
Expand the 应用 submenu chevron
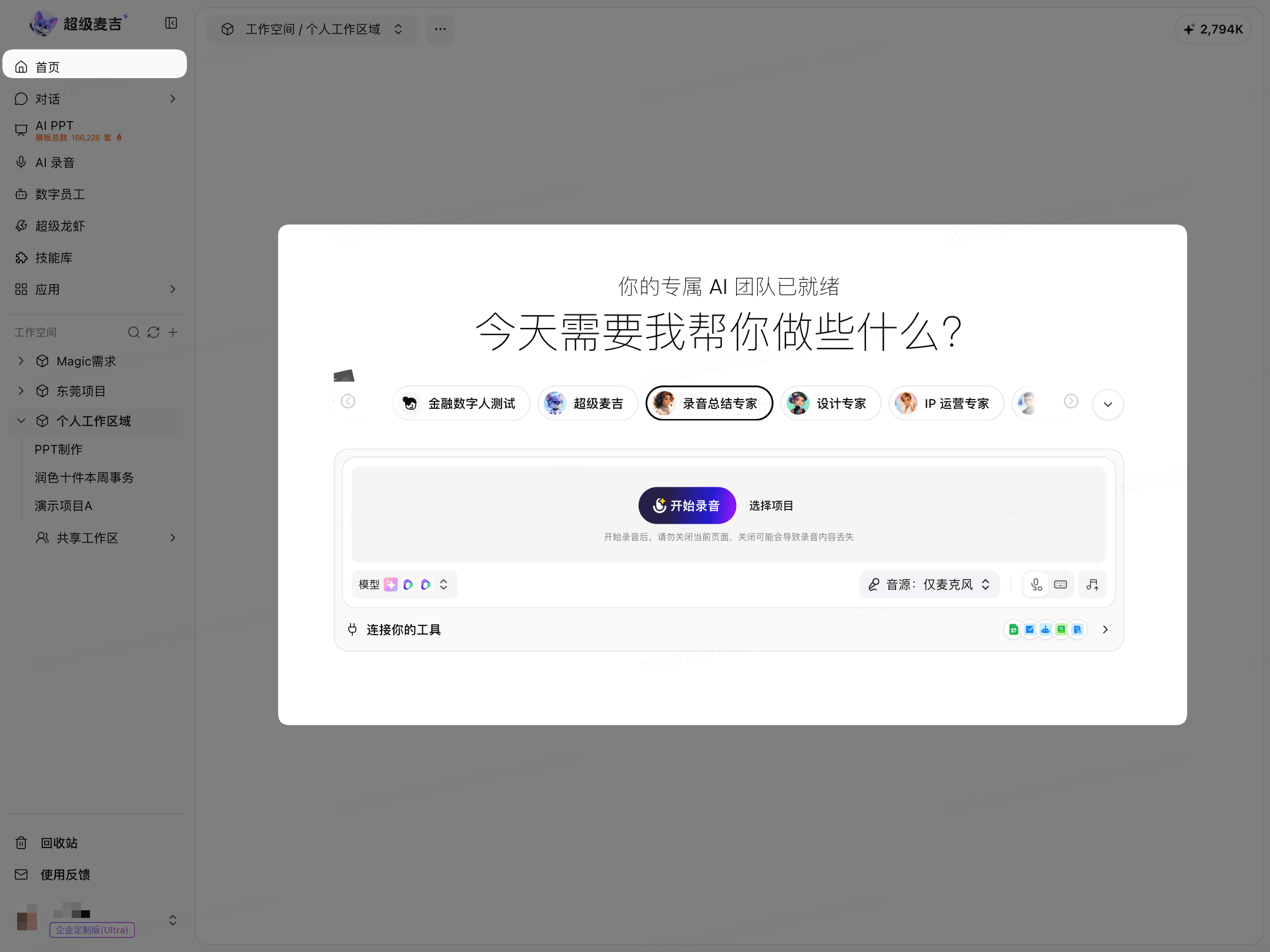(172, 289)
